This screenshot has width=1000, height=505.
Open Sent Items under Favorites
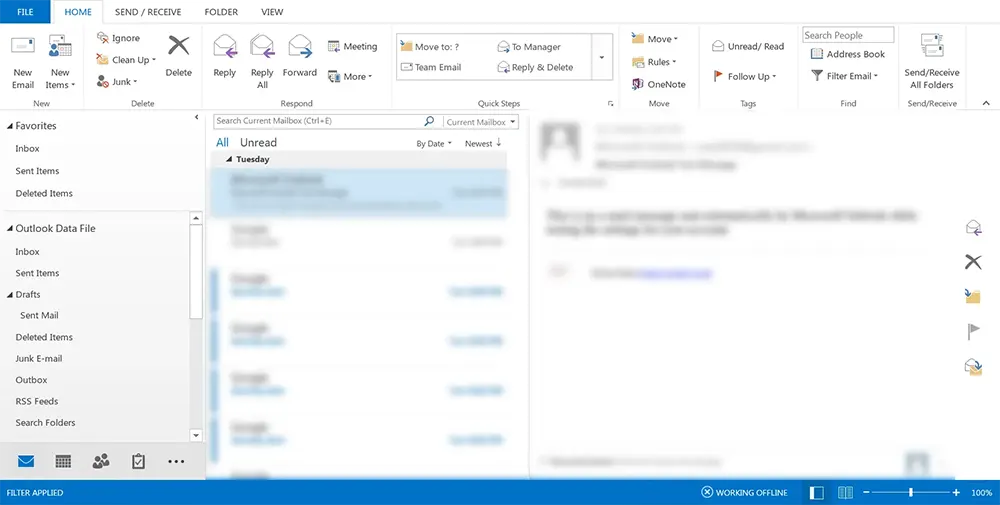pyautogui.click(x=37, y=171)
